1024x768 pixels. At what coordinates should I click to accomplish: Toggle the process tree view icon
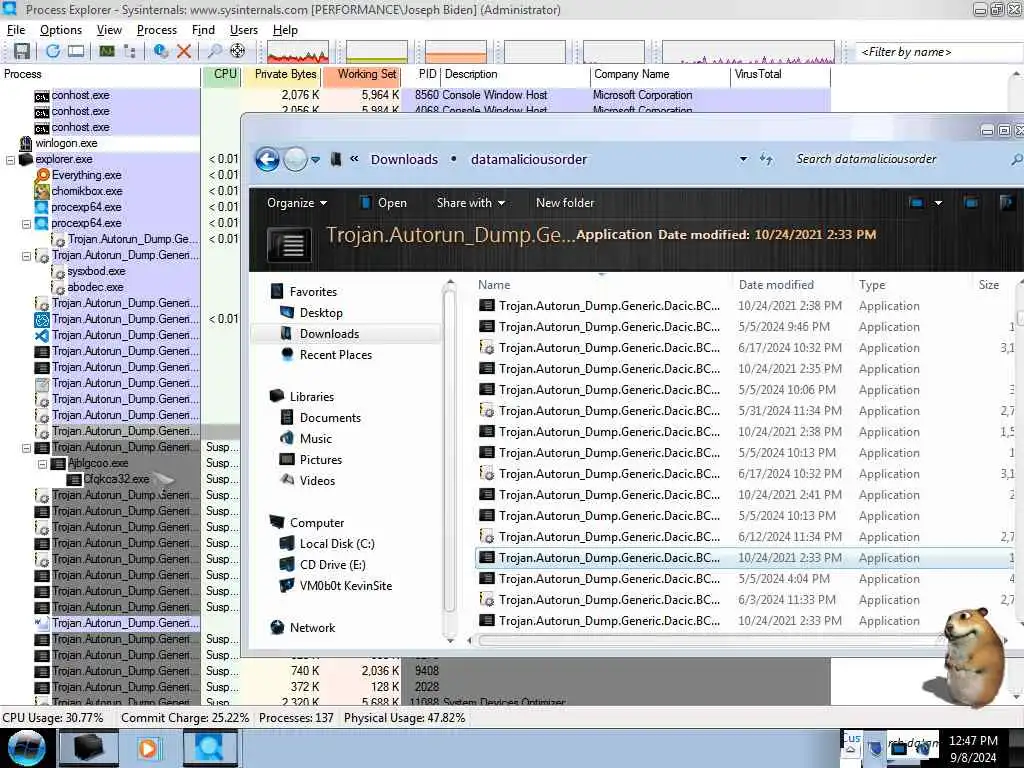coord(129,51)
